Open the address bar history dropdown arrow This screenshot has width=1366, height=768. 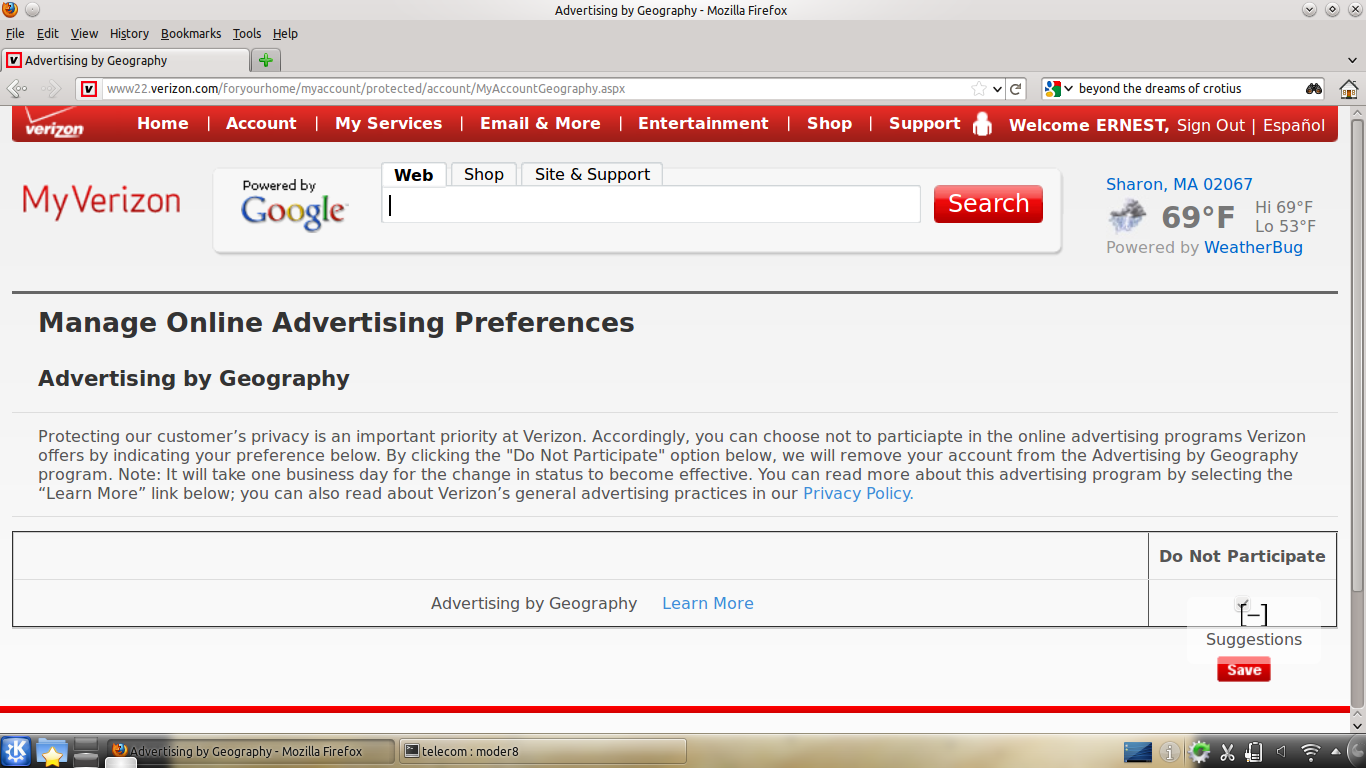click(x=997, y=89)
